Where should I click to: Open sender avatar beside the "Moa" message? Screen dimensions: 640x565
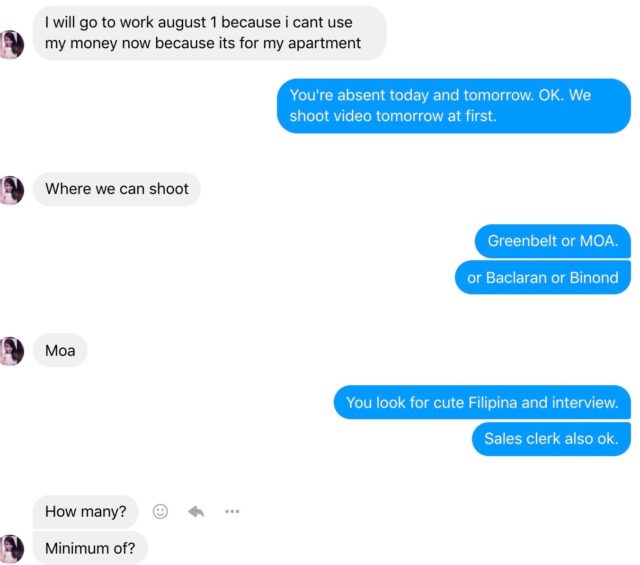point(12,351)
